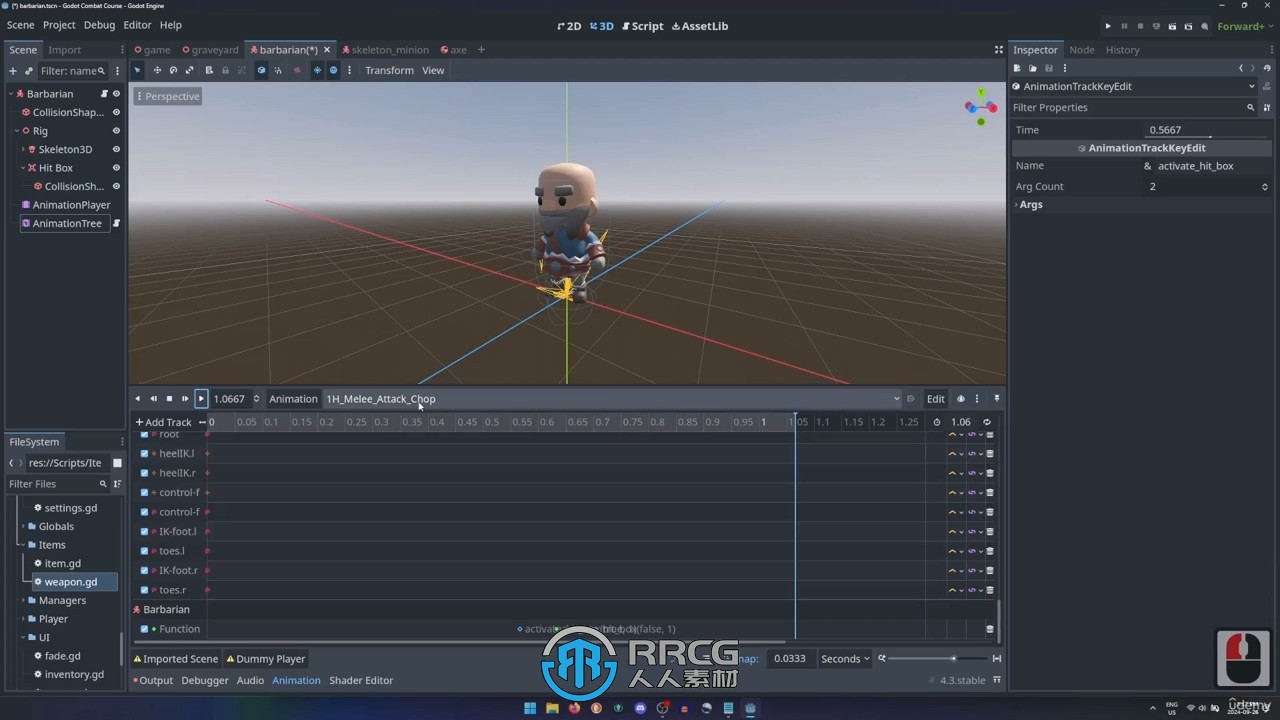
Task: Open the animation name dropdown
Action: 613,399
